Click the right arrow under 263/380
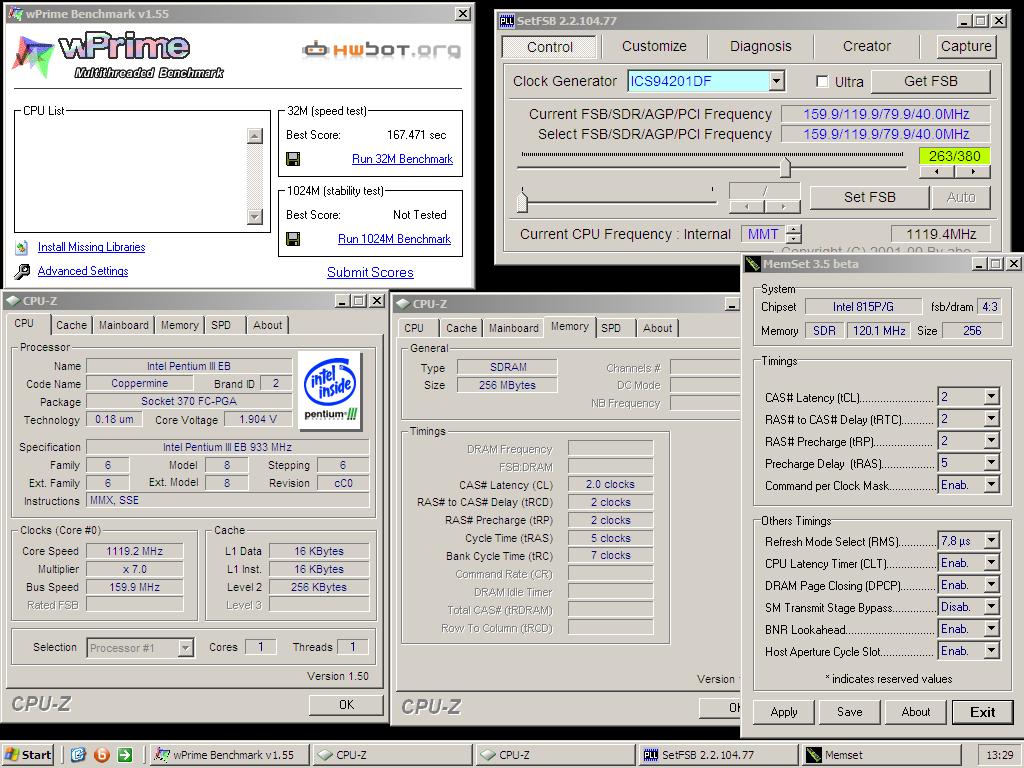This screenshot has width=1024, height=768. (973, 172)
